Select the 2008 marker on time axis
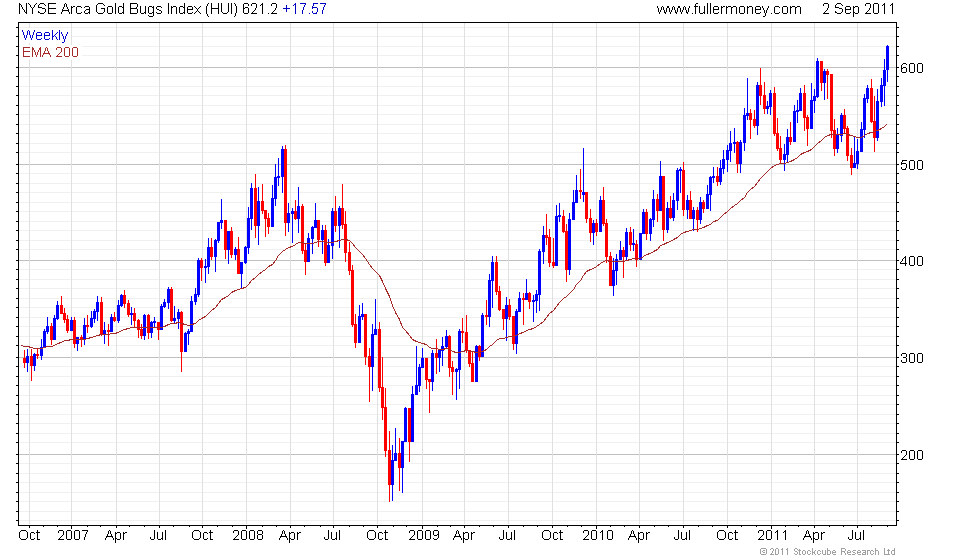Viewport: 980px width, 560px height. (248, 536)
